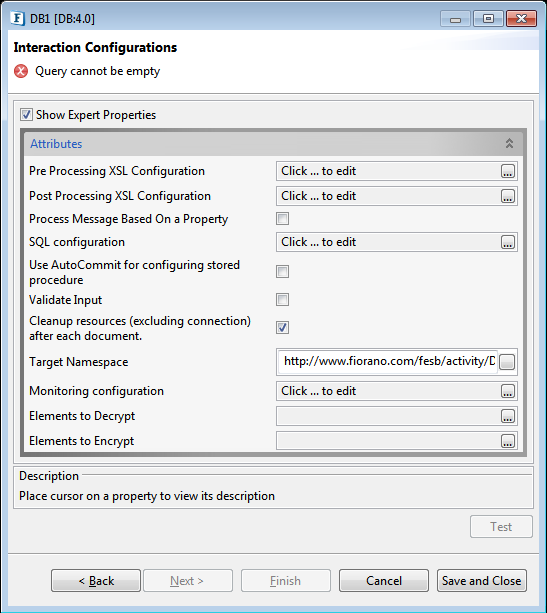Select the Monitoring configuration label

97,391
